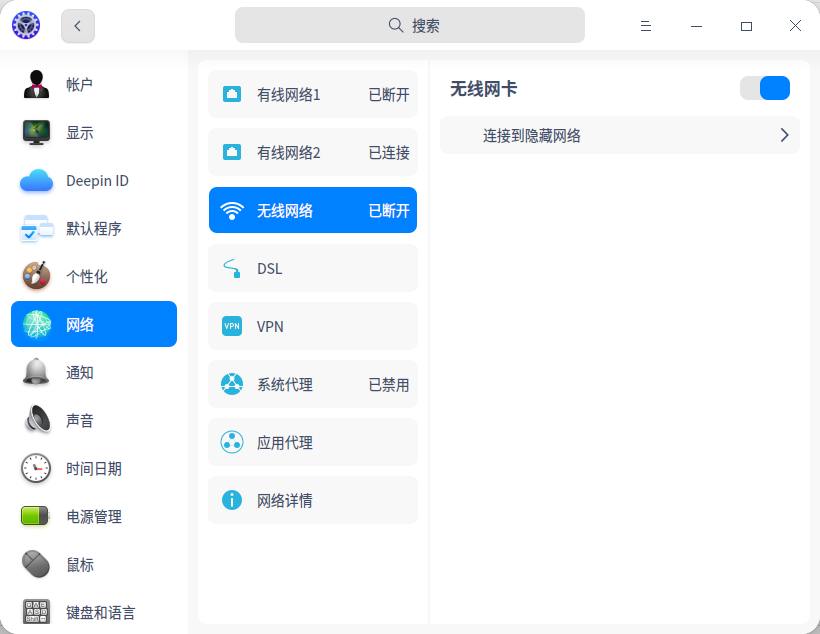Click the 应用代理 app proxy icon
This screenshot has height=634, width=820.
click(x=232, y=442)
